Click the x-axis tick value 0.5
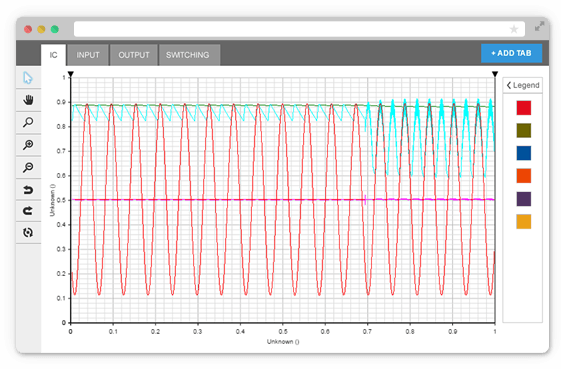Image resolution: width=561 pixels, height=369 pixels. (283, 332)
